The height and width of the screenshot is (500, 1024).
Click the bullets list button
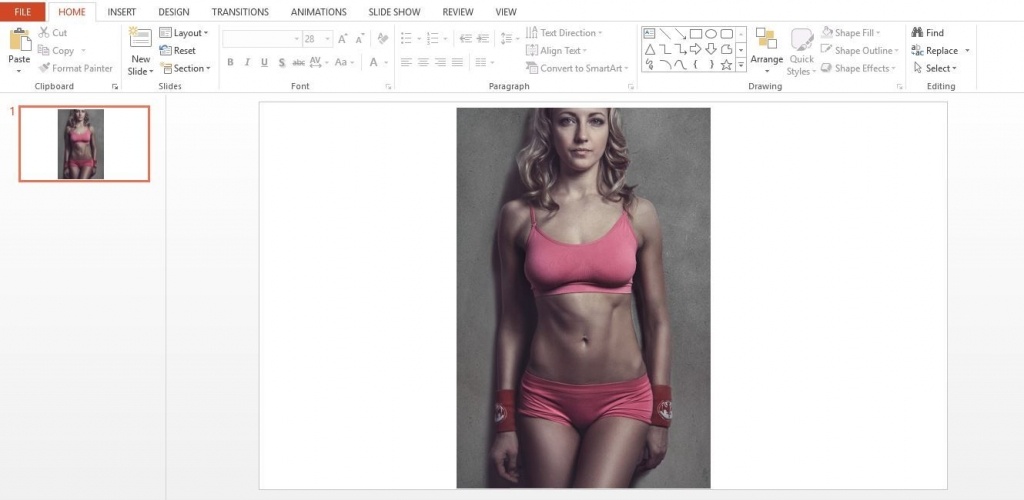click(x=406, y=39)
